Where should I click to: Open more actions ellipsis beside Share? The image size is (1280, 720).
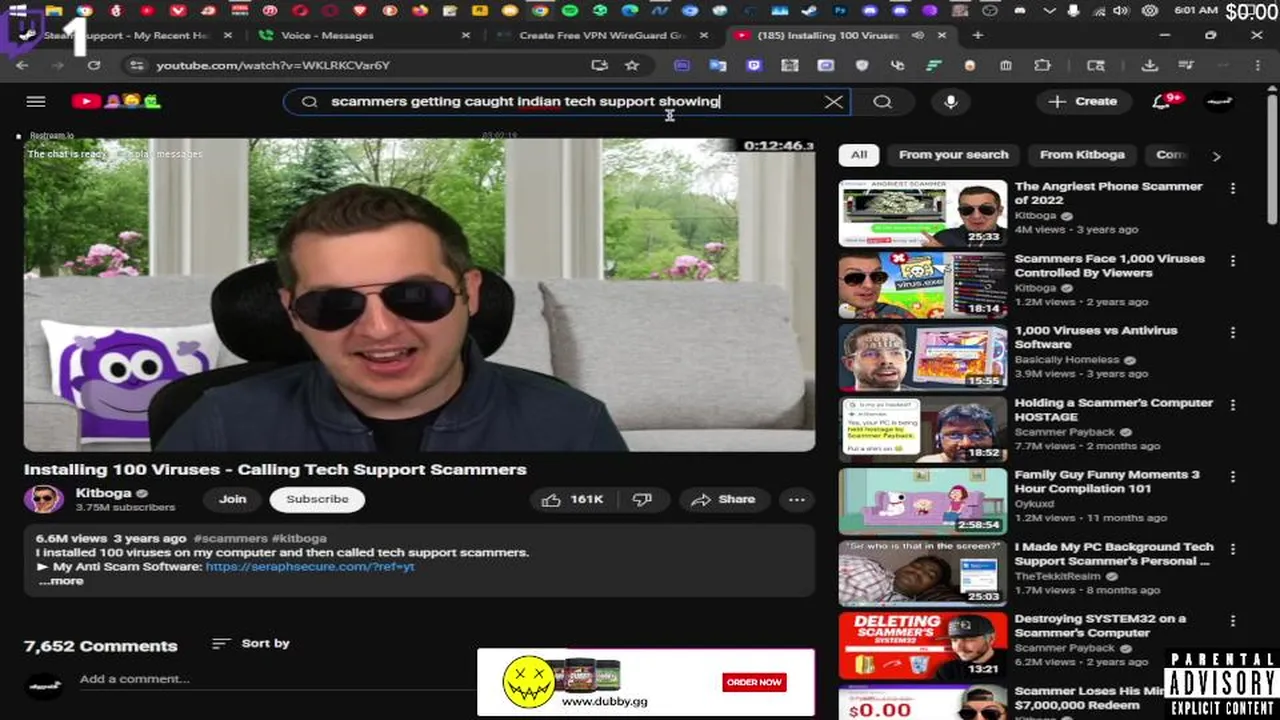pos(796,499)
